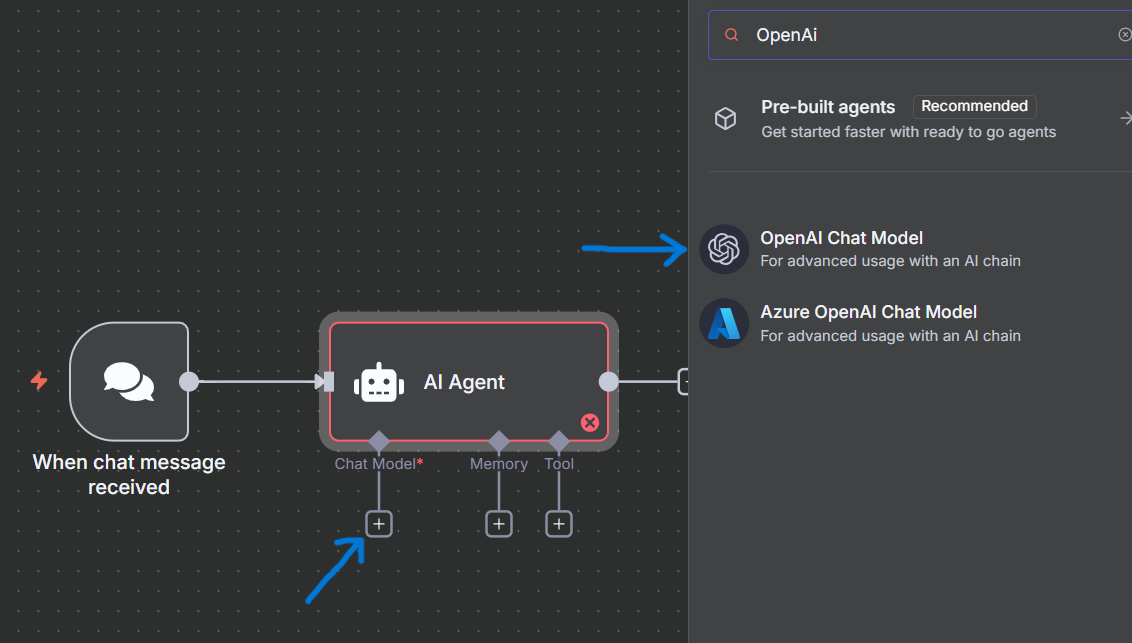Click the magnifier icon in search box

731,35
